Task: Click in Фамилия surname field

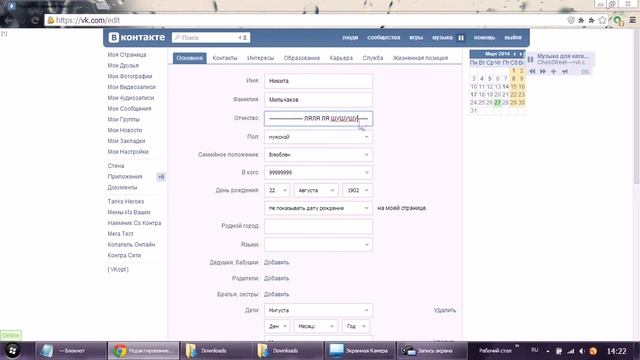Action: tap(318, 100)
